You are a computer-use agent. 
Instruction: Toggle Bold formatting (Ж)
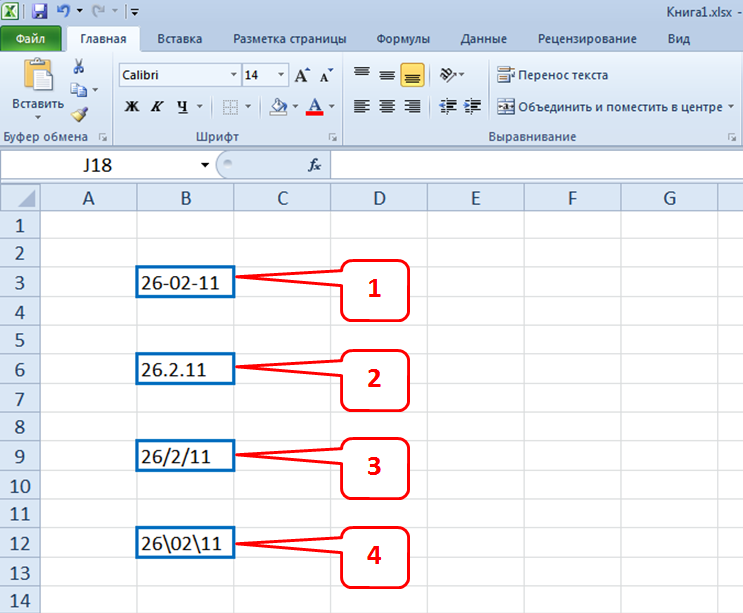(x=131, y=106)
